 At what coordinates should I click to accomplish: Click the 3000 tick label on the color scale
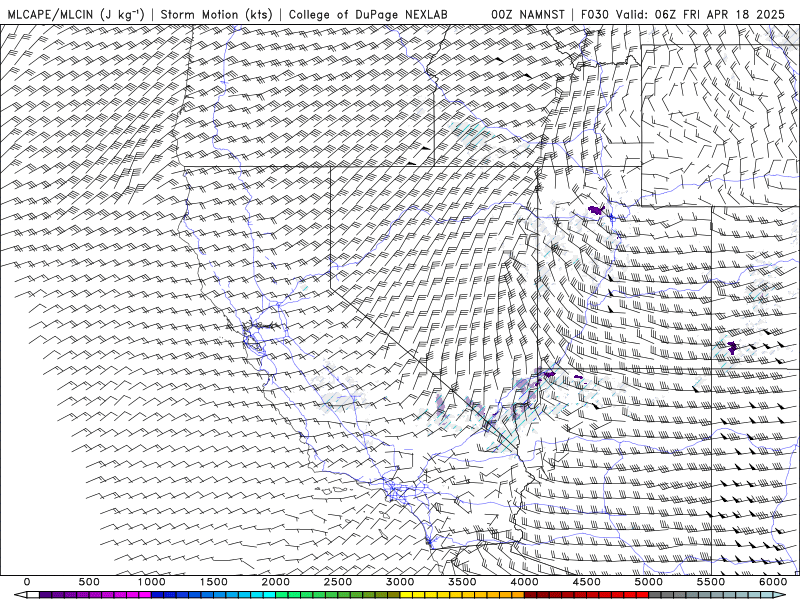click(x=401, y=582)
